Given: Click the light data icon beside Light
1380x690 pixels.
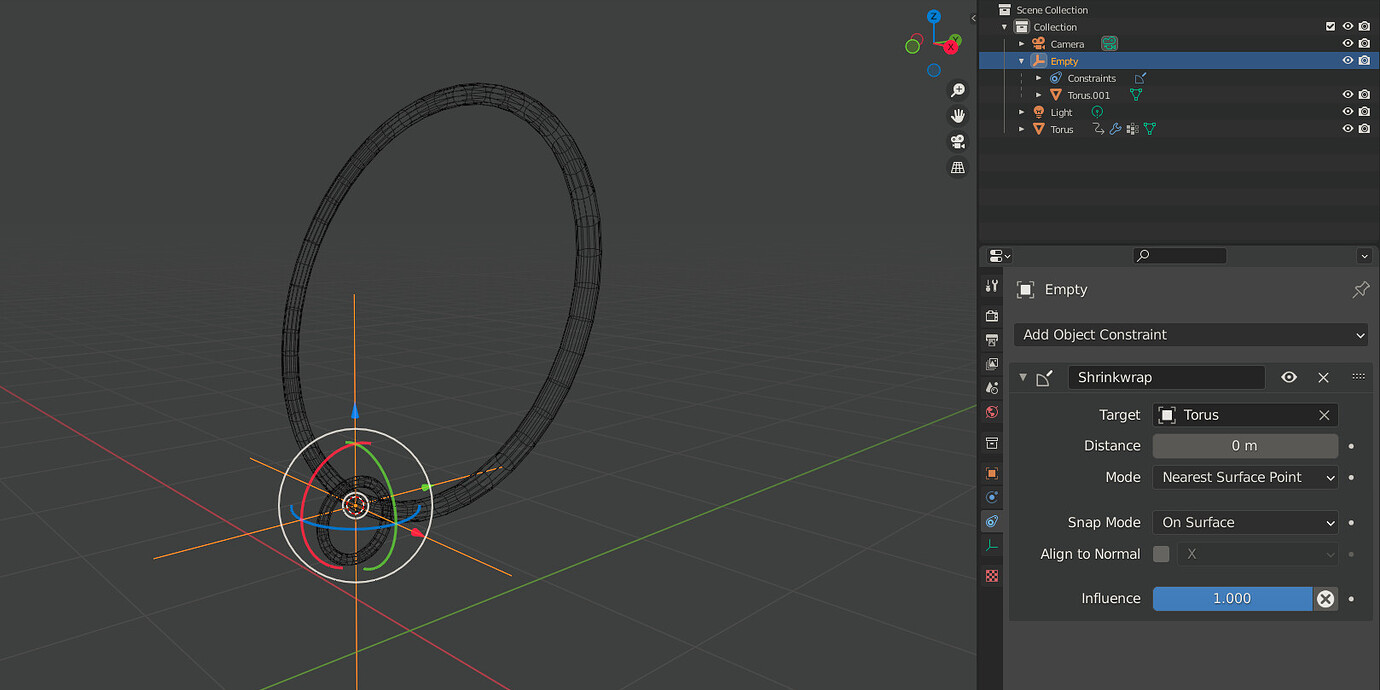Looking at the screenshot, I should [1097, 112].
